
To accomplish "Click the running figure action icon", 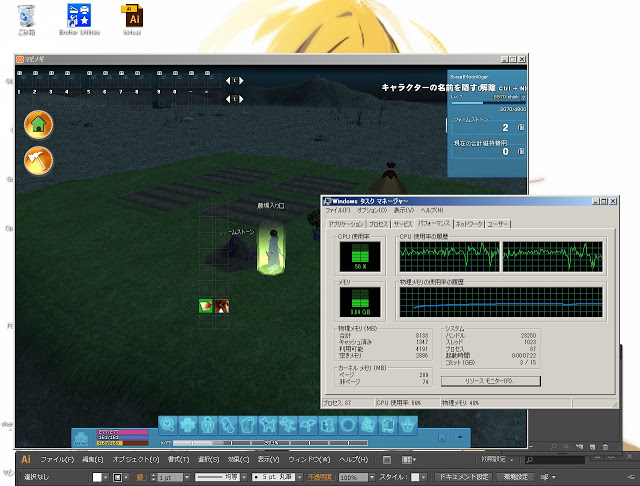I will [x=288, y=425].
